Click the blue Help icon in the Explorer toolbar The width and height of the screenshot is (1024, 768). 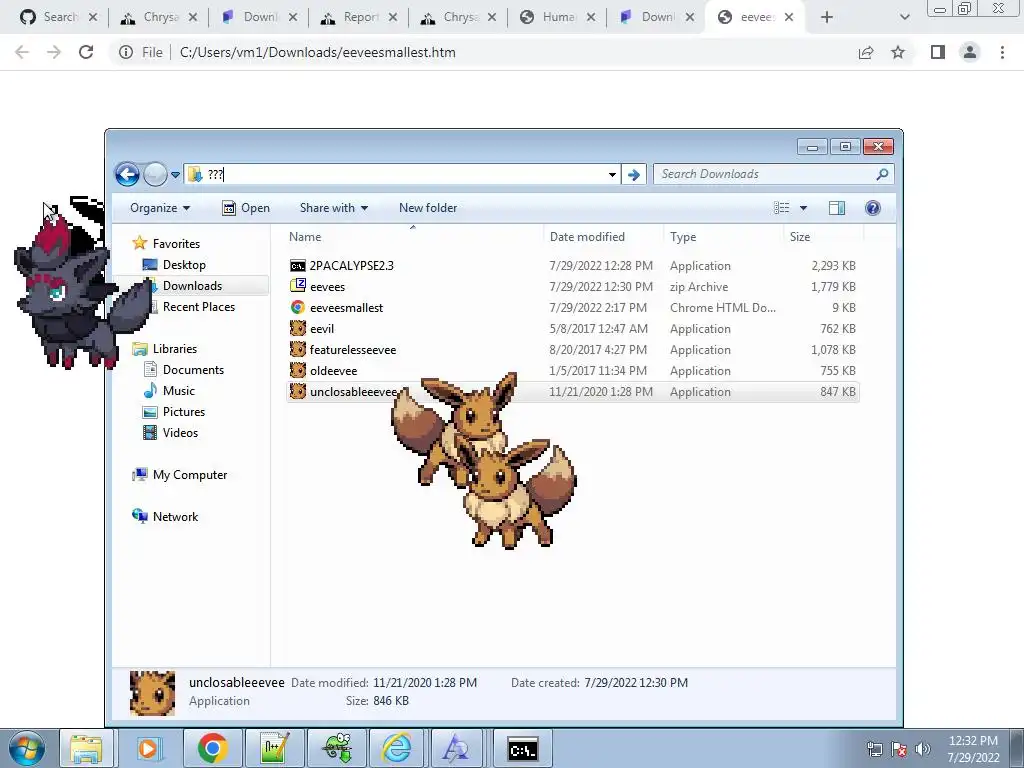(x=872, y=208)
